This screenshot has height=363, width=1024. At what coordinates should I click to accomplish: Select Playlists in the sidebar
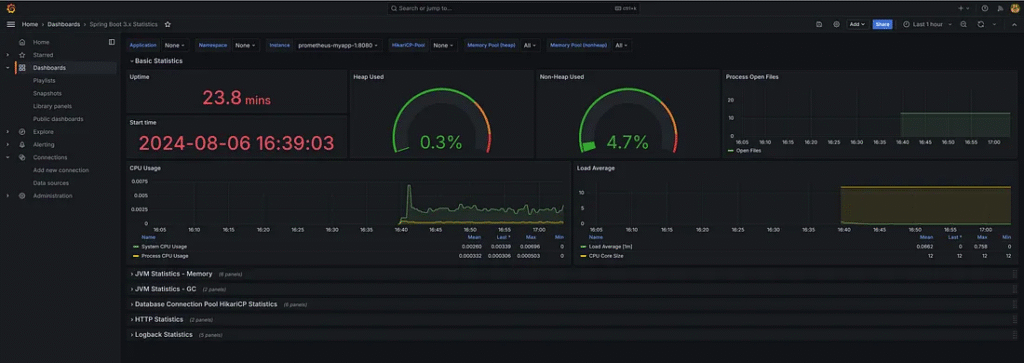click(44, 80)
